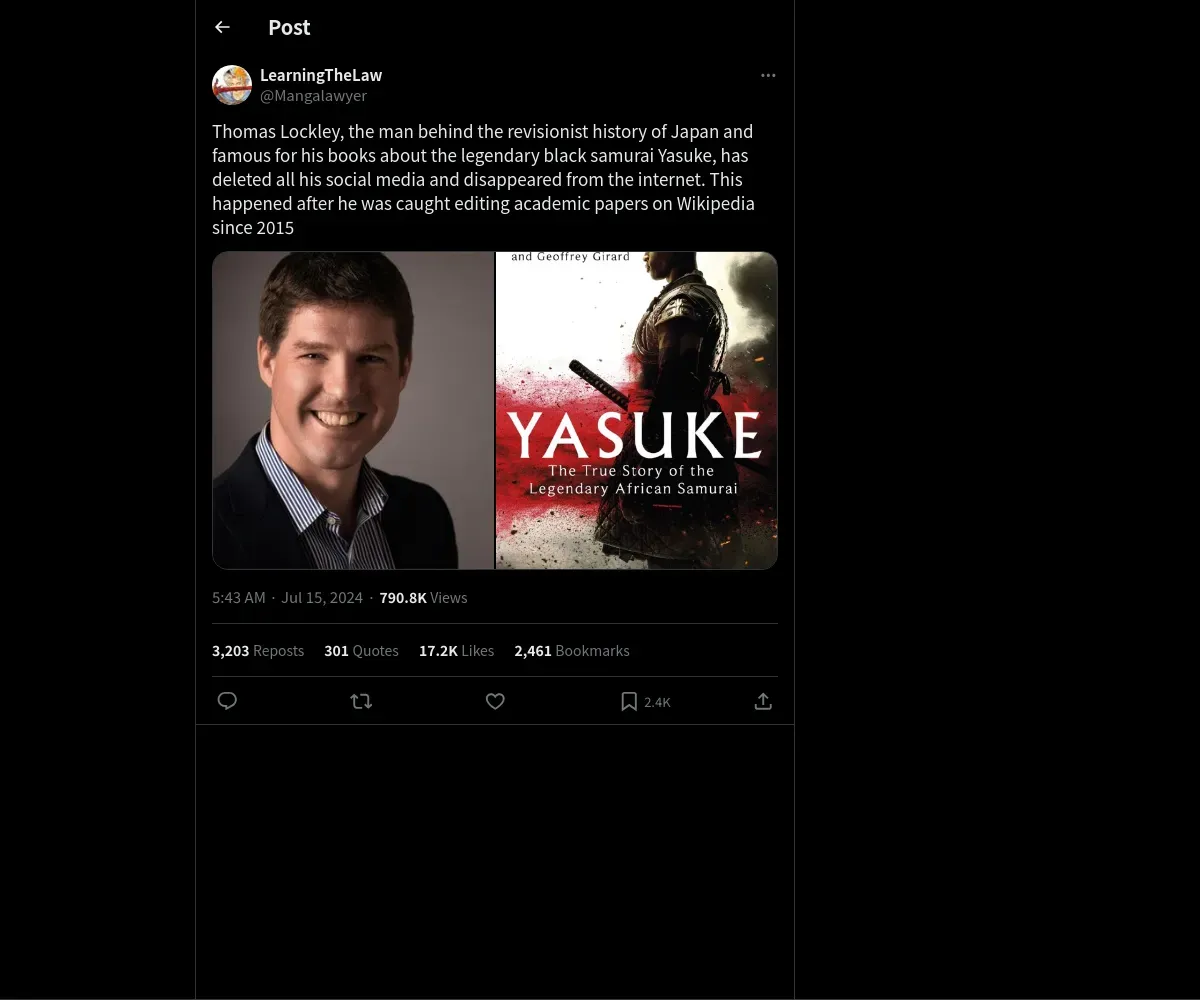
Task: Open the 2,461 Bookmarks count
Action: point(572,651)
